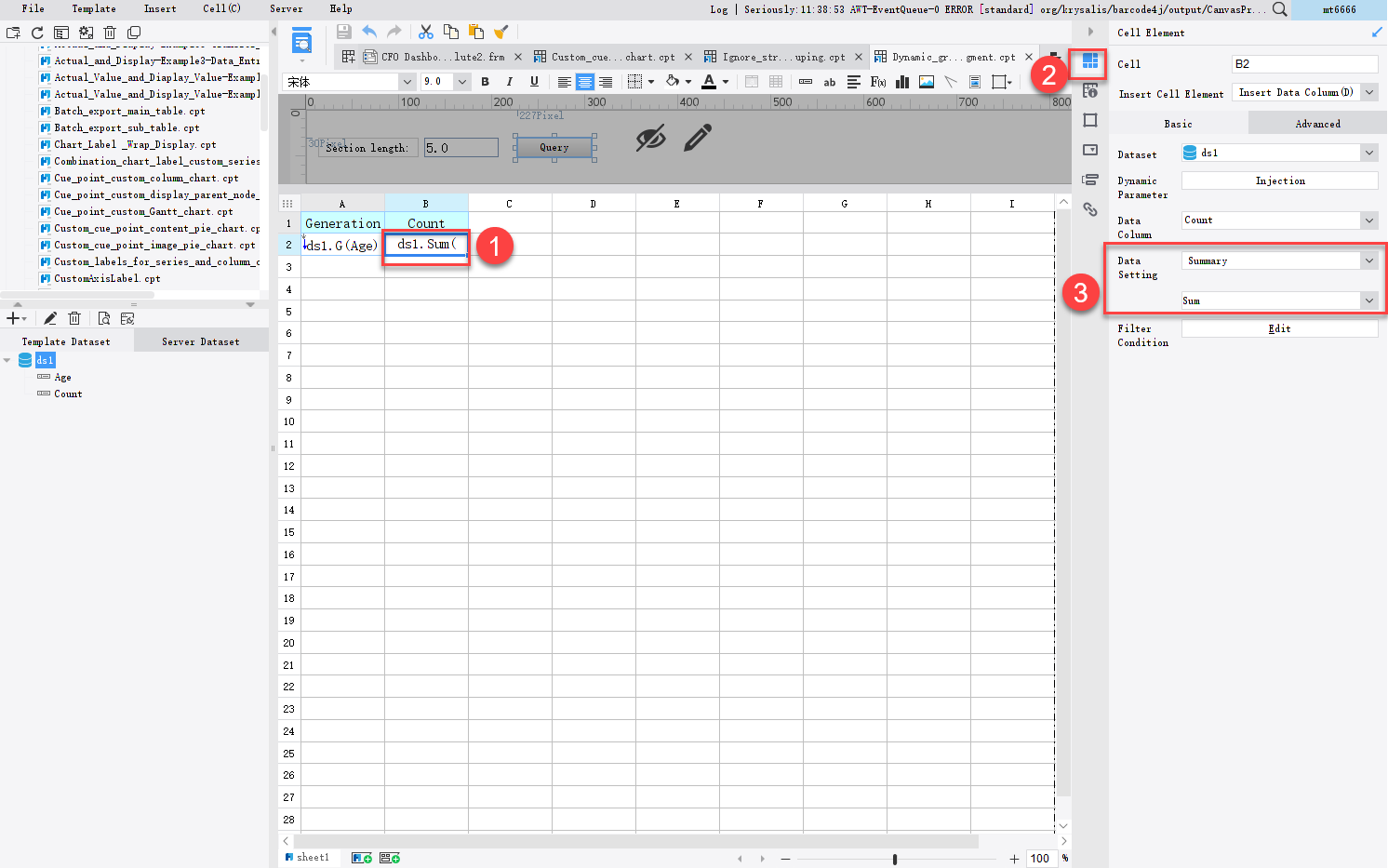Delete a dataset using the trash icon
1388x868 pixels.
coord(74,317)
